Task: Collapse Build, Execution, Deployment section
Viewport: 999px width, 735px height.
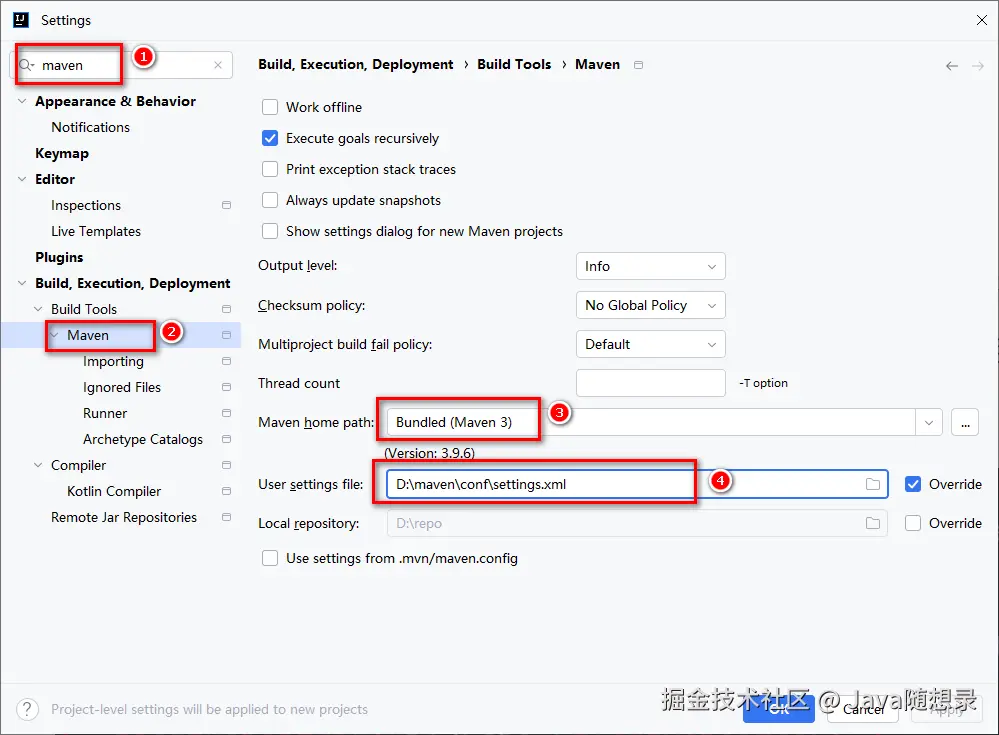Action: (x=22, y=283)
